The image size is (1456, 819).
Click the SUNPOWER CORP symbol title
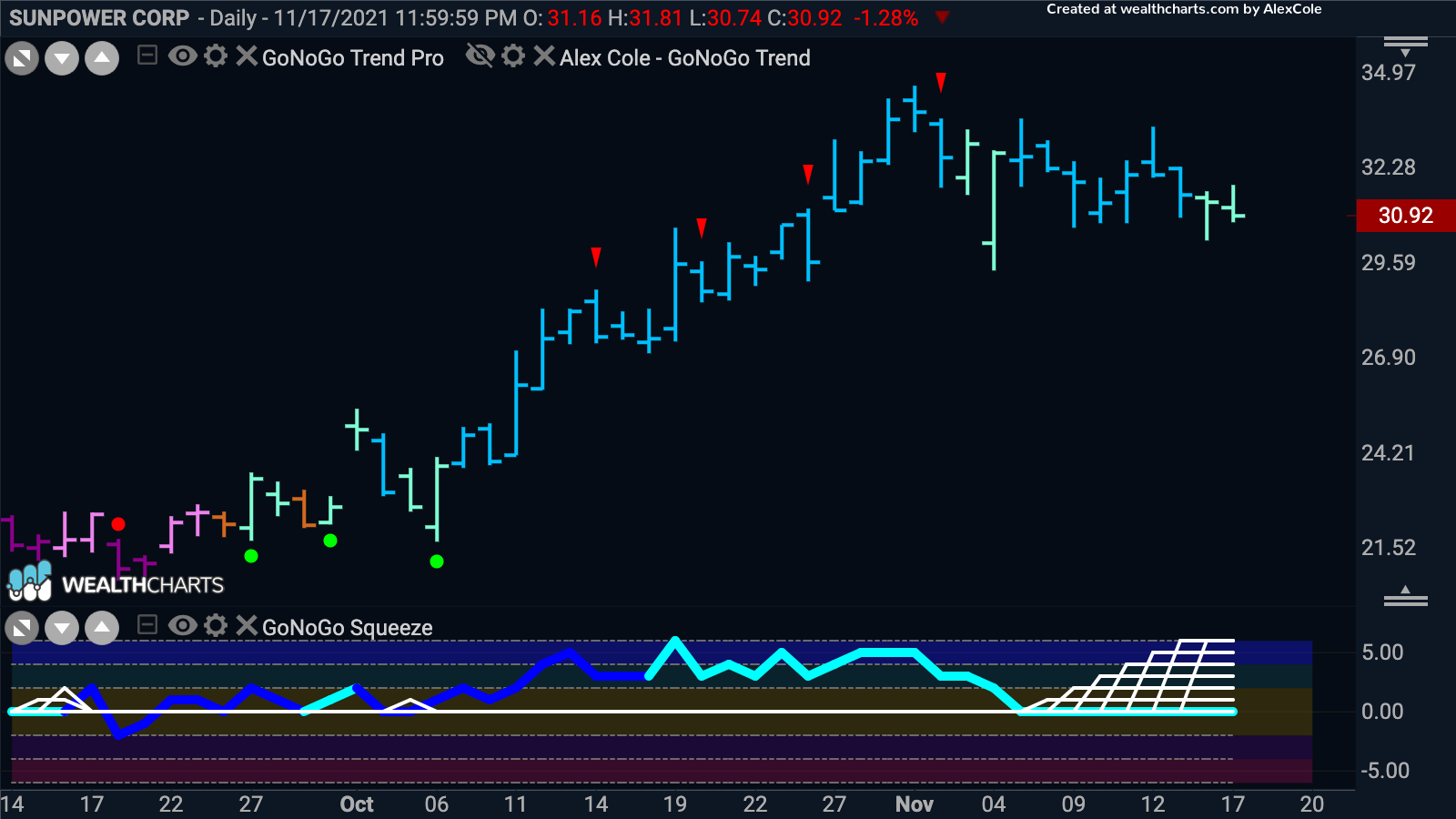[x=99, y=18]
